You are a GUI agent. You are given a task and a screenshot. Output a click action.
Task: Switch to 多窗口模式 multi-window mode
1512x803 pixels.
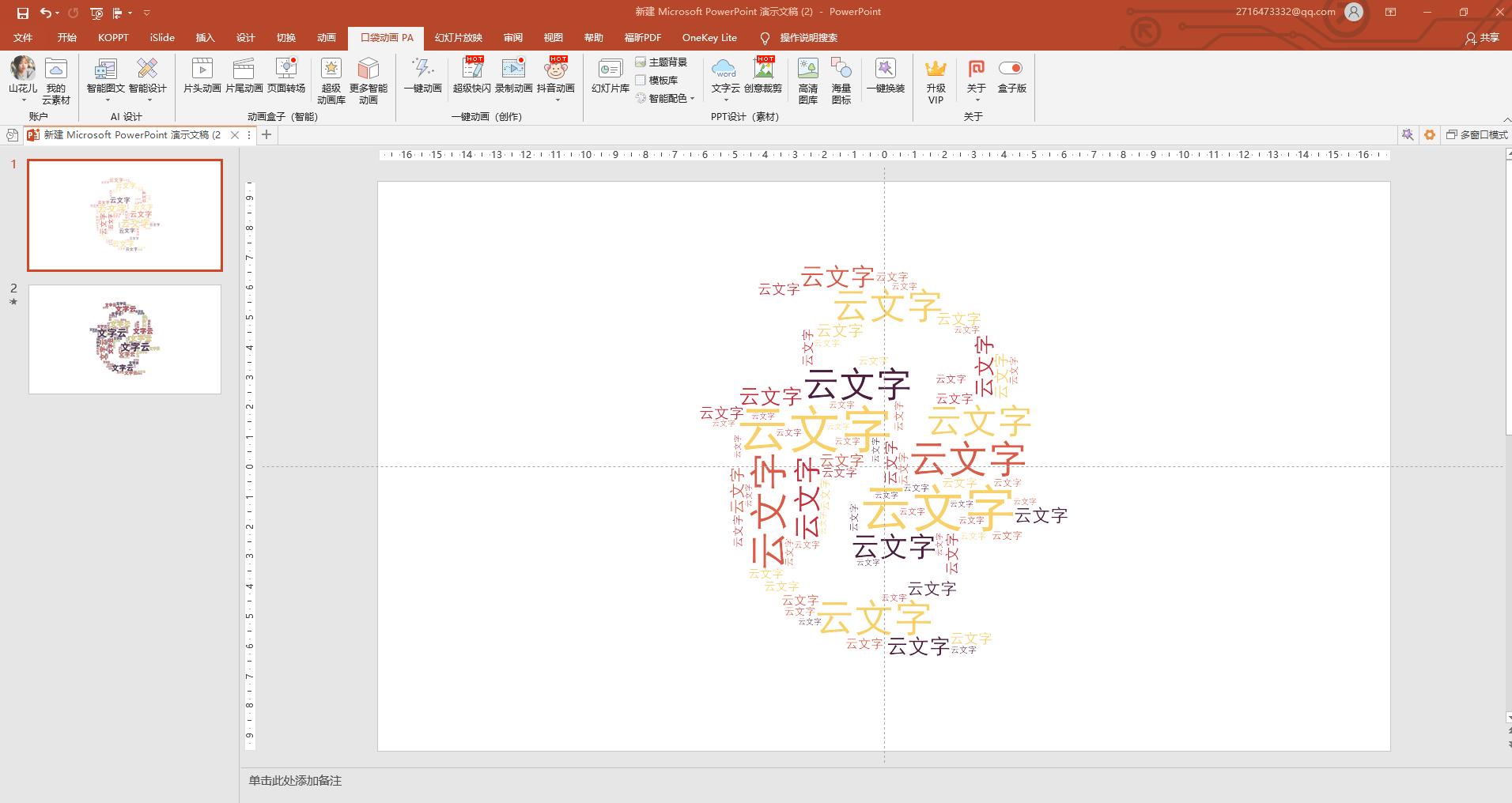click(x=1476, y=135)
